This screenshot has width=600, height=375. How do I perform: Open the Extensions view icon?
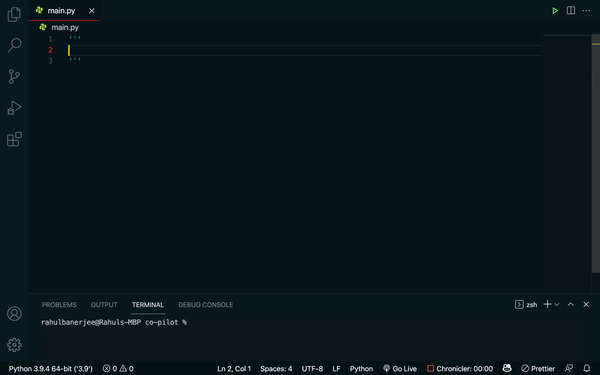14,139
